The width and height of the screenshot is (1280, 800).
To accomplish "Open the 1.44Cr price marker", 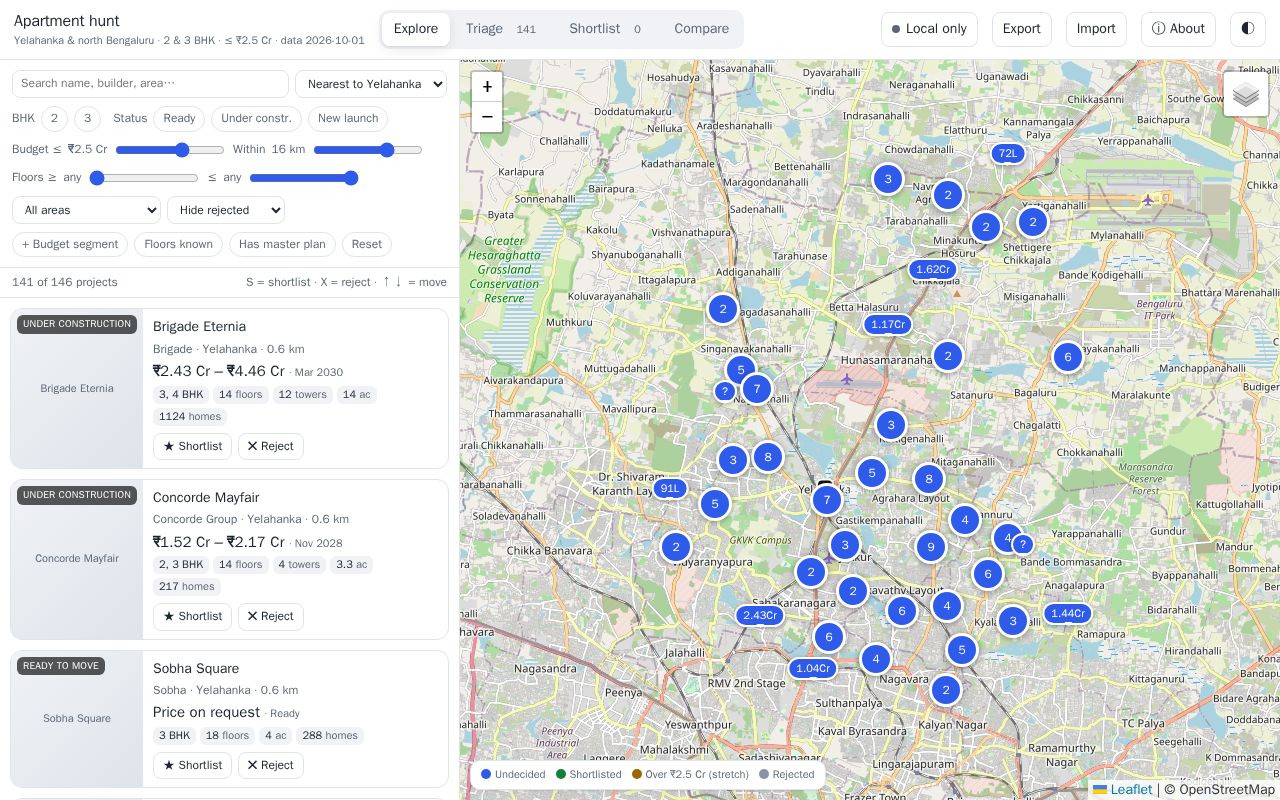I will pyautogui.click(x=1067, y=613).
